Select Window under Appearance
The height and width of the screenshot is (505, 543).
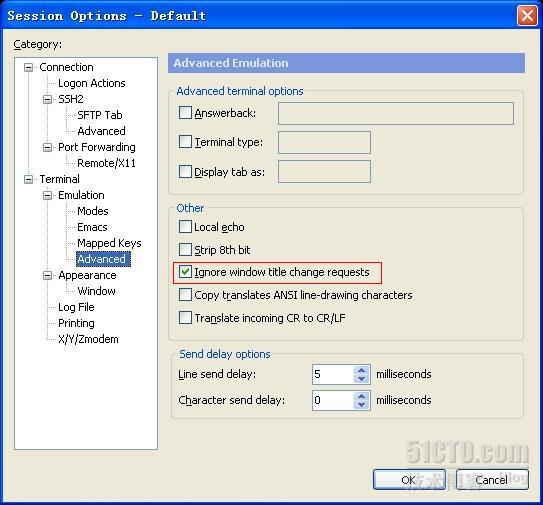coord(96,291)
